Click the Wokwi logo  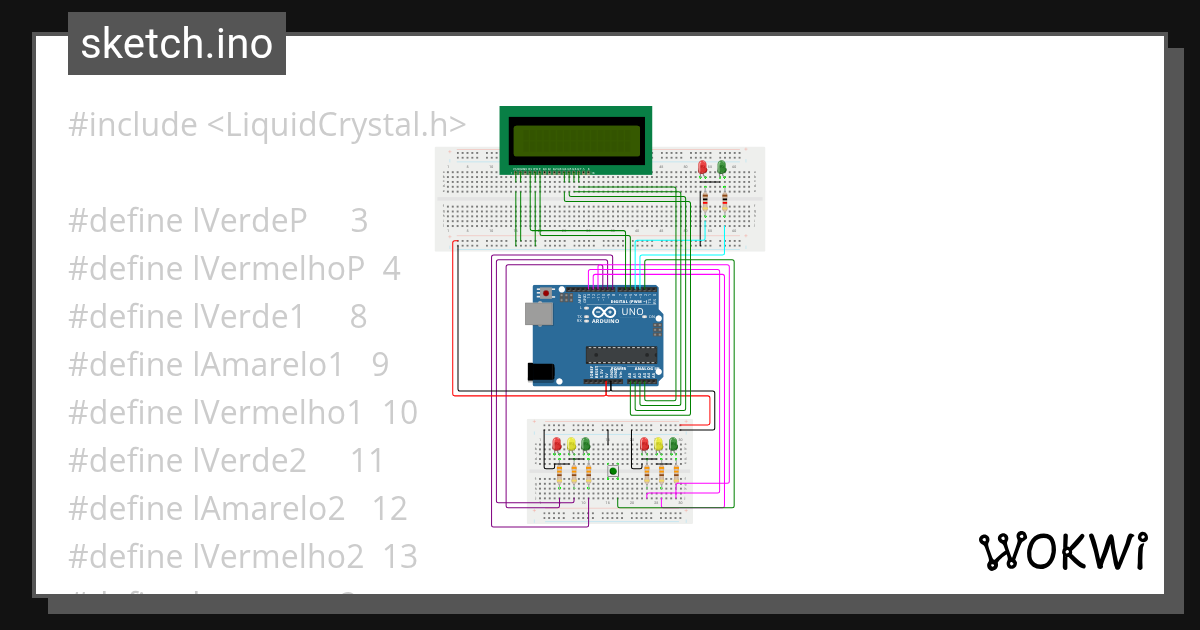pos(1063,551)
